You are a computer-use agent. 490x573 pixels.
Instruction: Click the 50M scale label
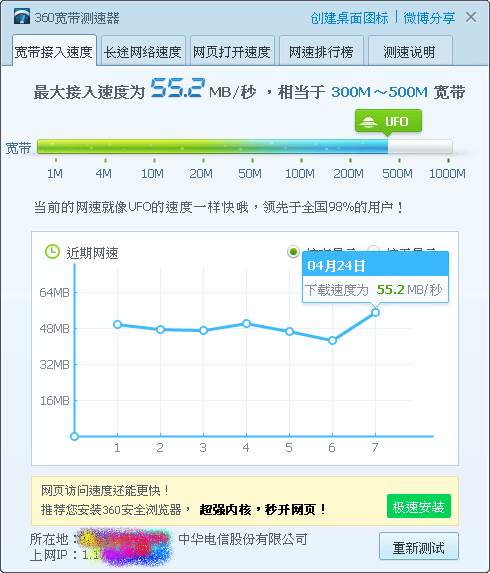pyautogui.click(x=250, y=173)
